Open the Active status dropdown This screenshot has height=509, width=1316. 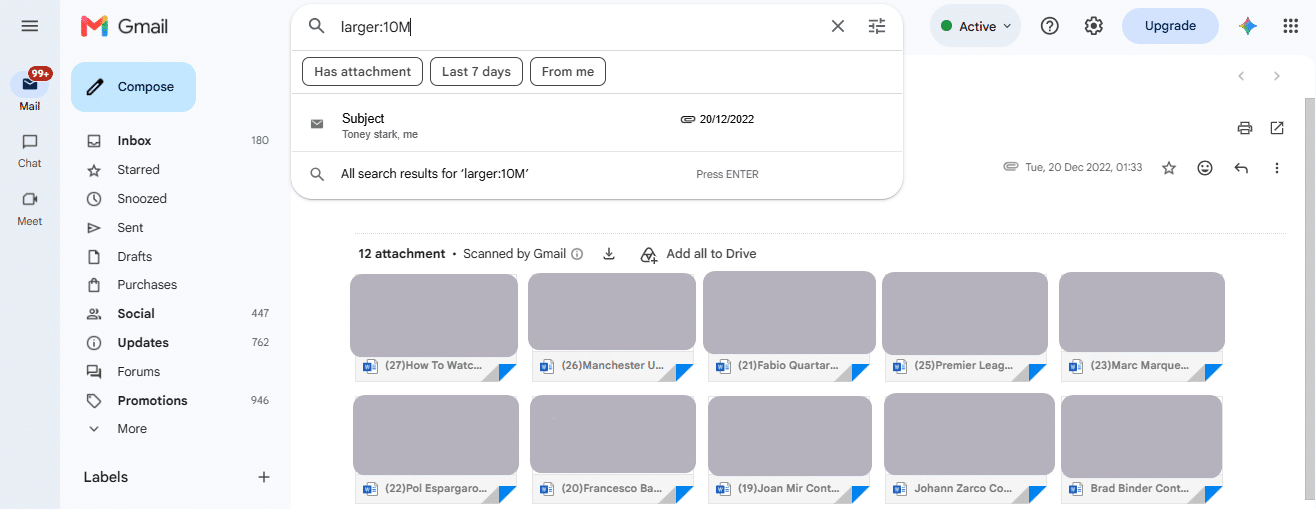[975, 27]
